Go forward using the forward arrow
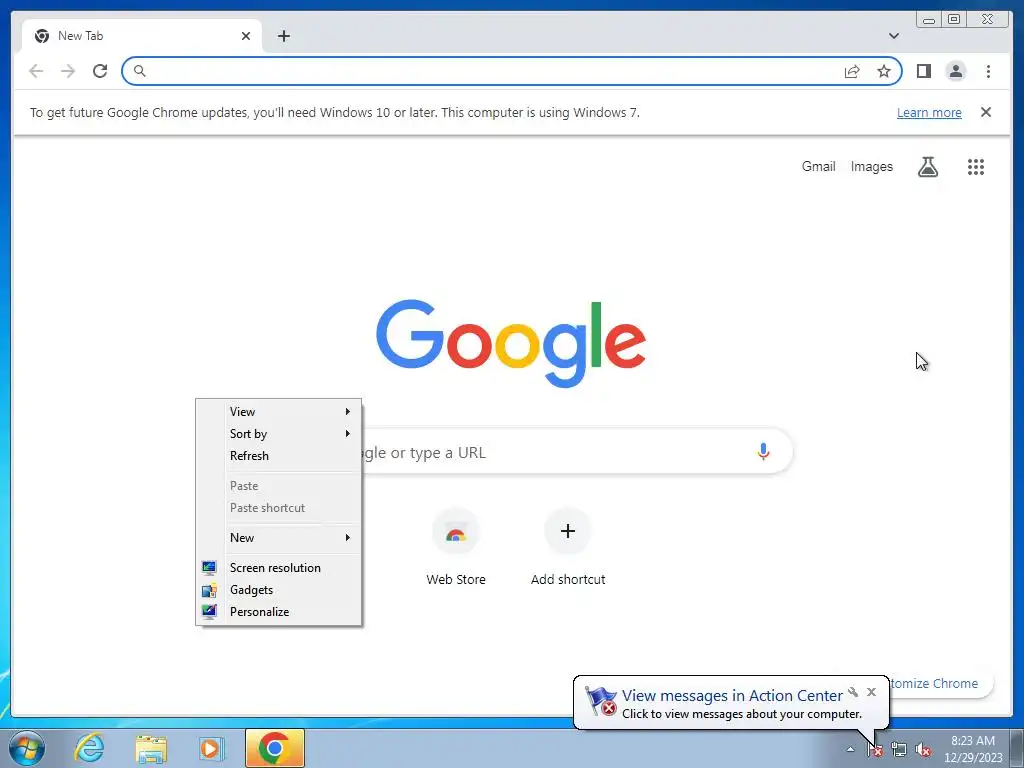Image resolution: width=1024 pixels, height=768 pixels. tap(68, 71)
